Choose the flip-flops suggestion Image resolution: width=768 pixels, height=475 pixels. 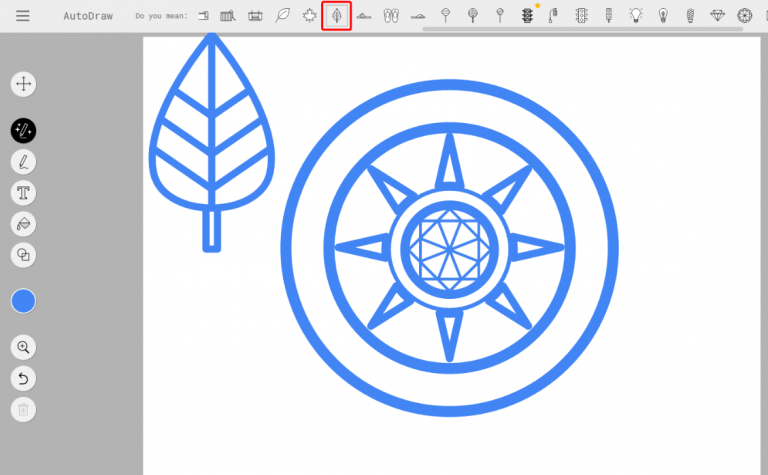(x=391, y=16)
